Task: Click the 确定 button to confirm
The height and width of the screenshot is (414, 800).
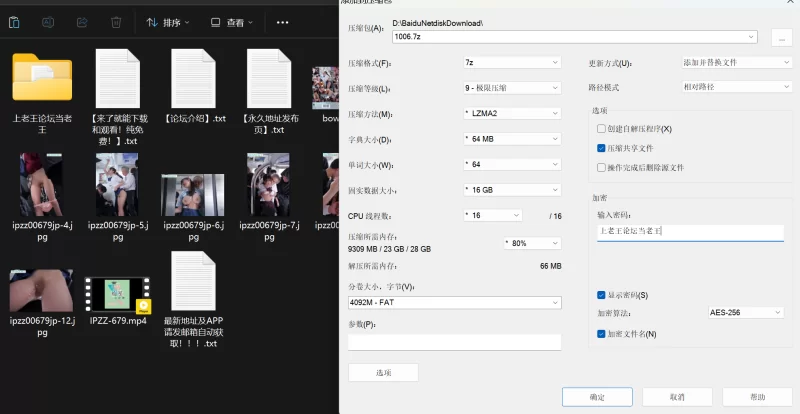Action: pyautogui.click(x=597, y=396)
